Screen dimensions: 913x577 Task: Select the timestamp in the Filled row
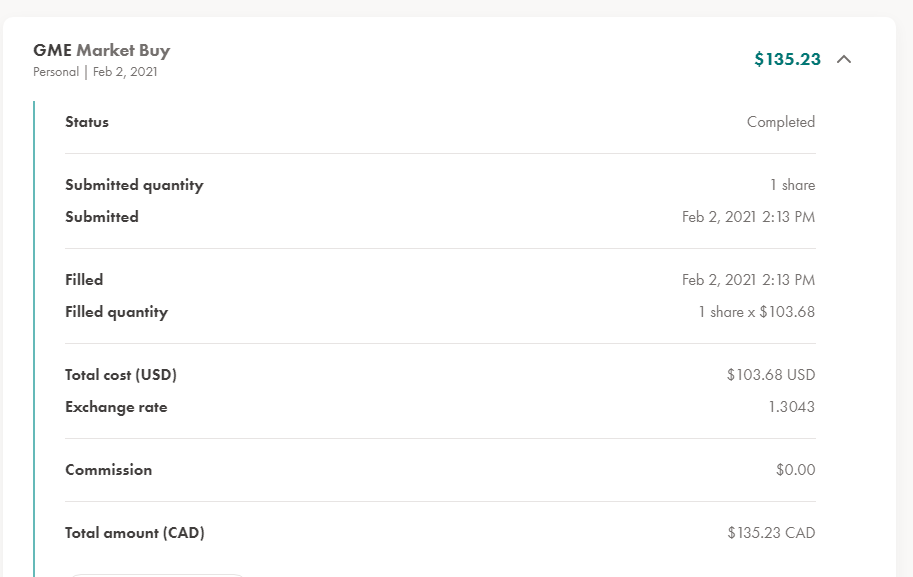748,280
